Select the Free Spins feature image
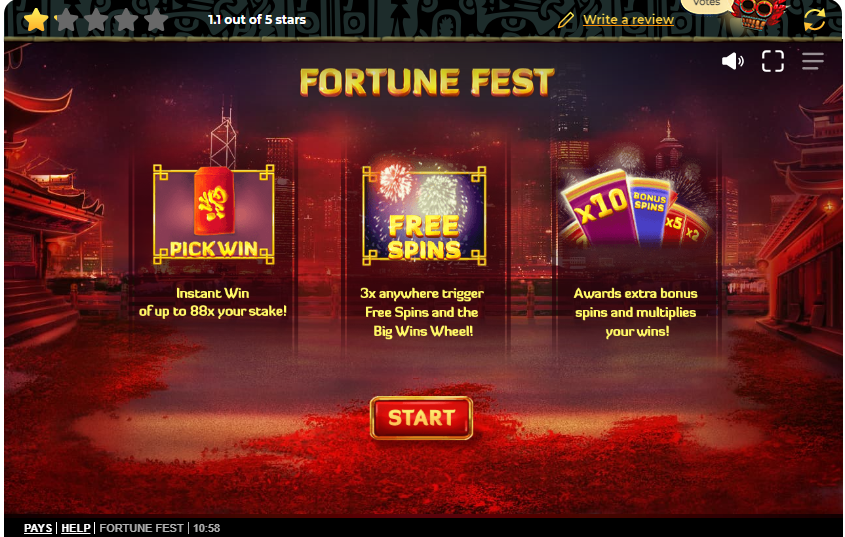The width and height of the screenshot is (845, 537). [424, 215]
